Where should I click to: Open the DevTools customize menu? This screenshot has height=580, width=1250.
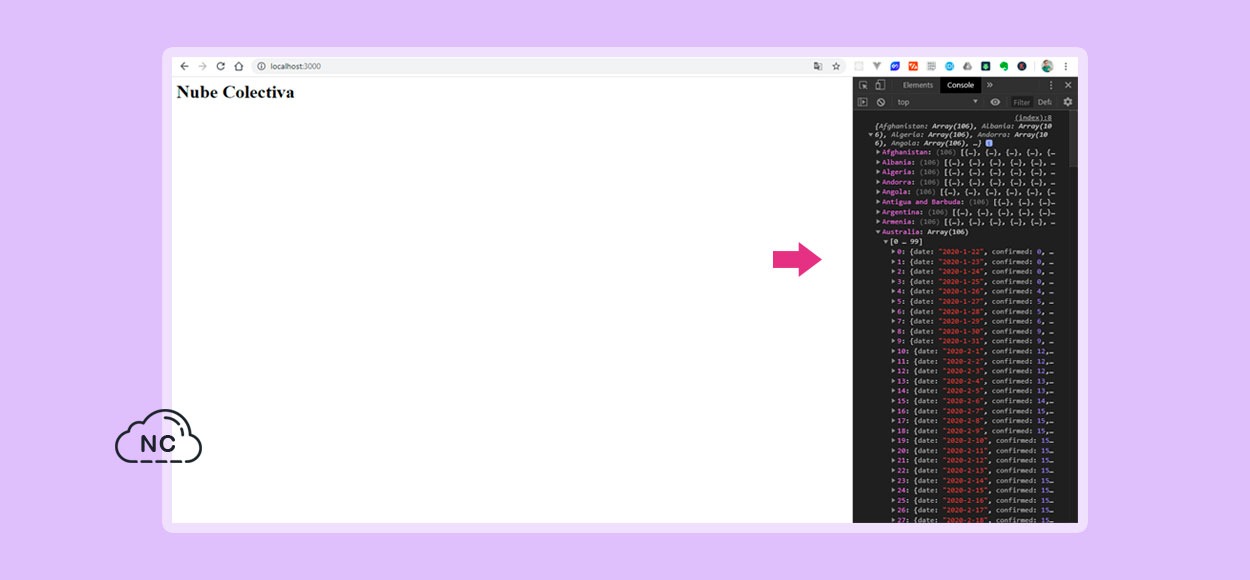point(1051,85)
